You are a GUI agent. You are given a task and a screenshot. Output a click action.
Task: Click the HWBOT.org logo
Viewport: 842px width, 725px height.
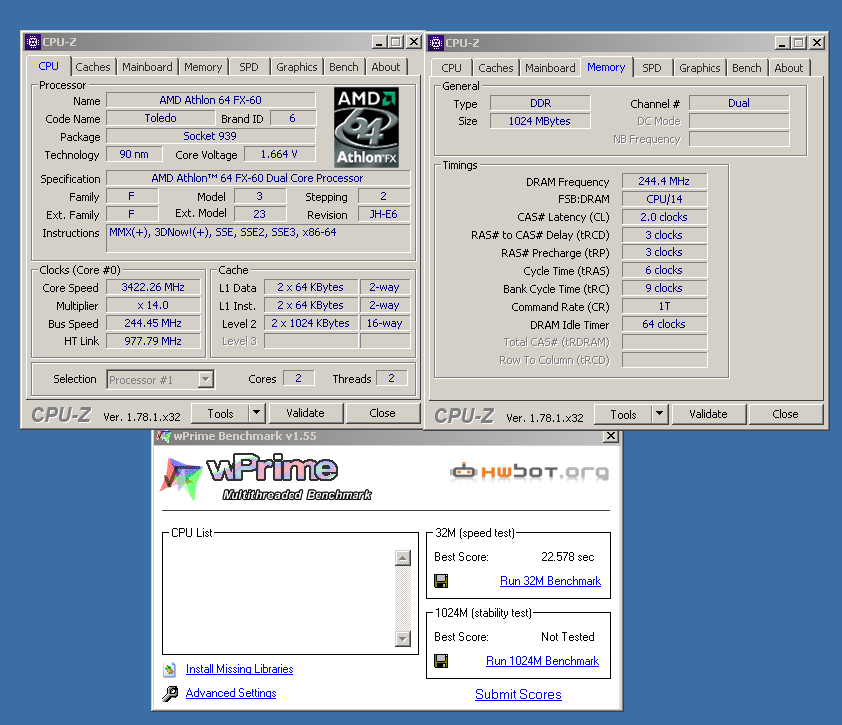click(529, 472)
